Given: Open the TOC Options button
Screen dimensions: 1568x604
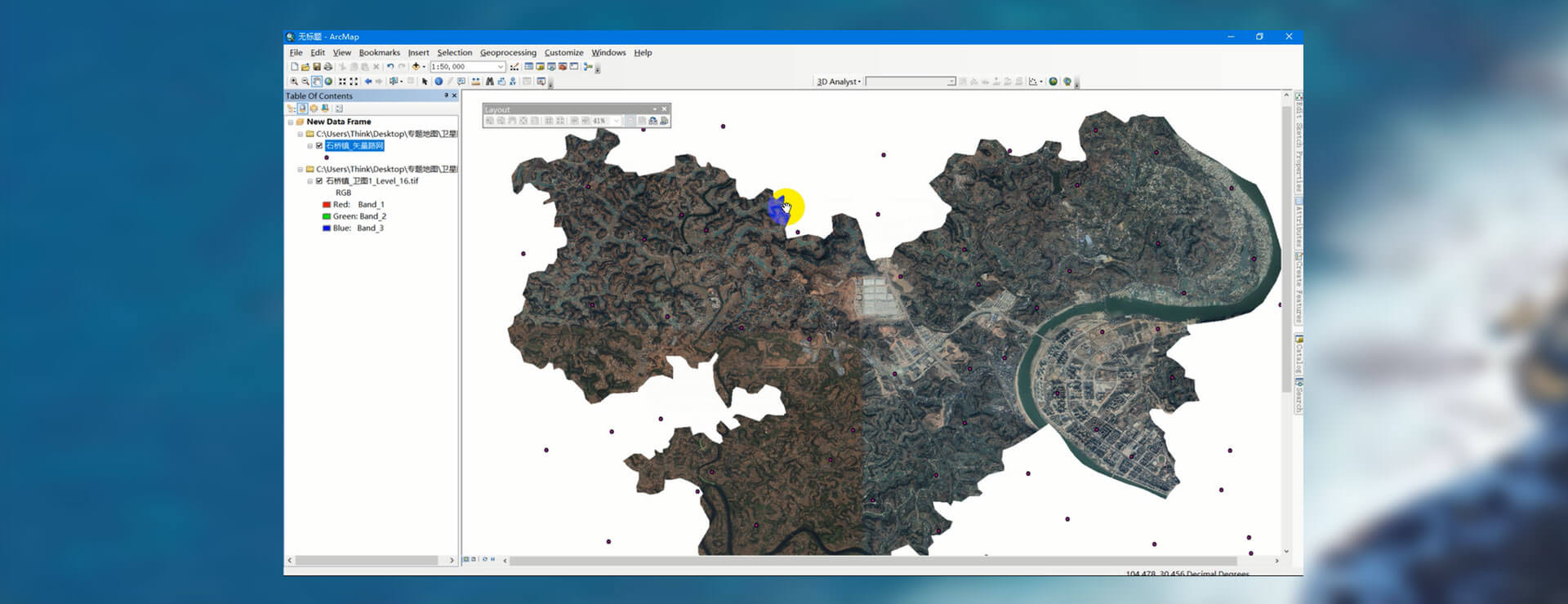Looking at the screenshot, I should pyautogui.click(x=339, y=109).
